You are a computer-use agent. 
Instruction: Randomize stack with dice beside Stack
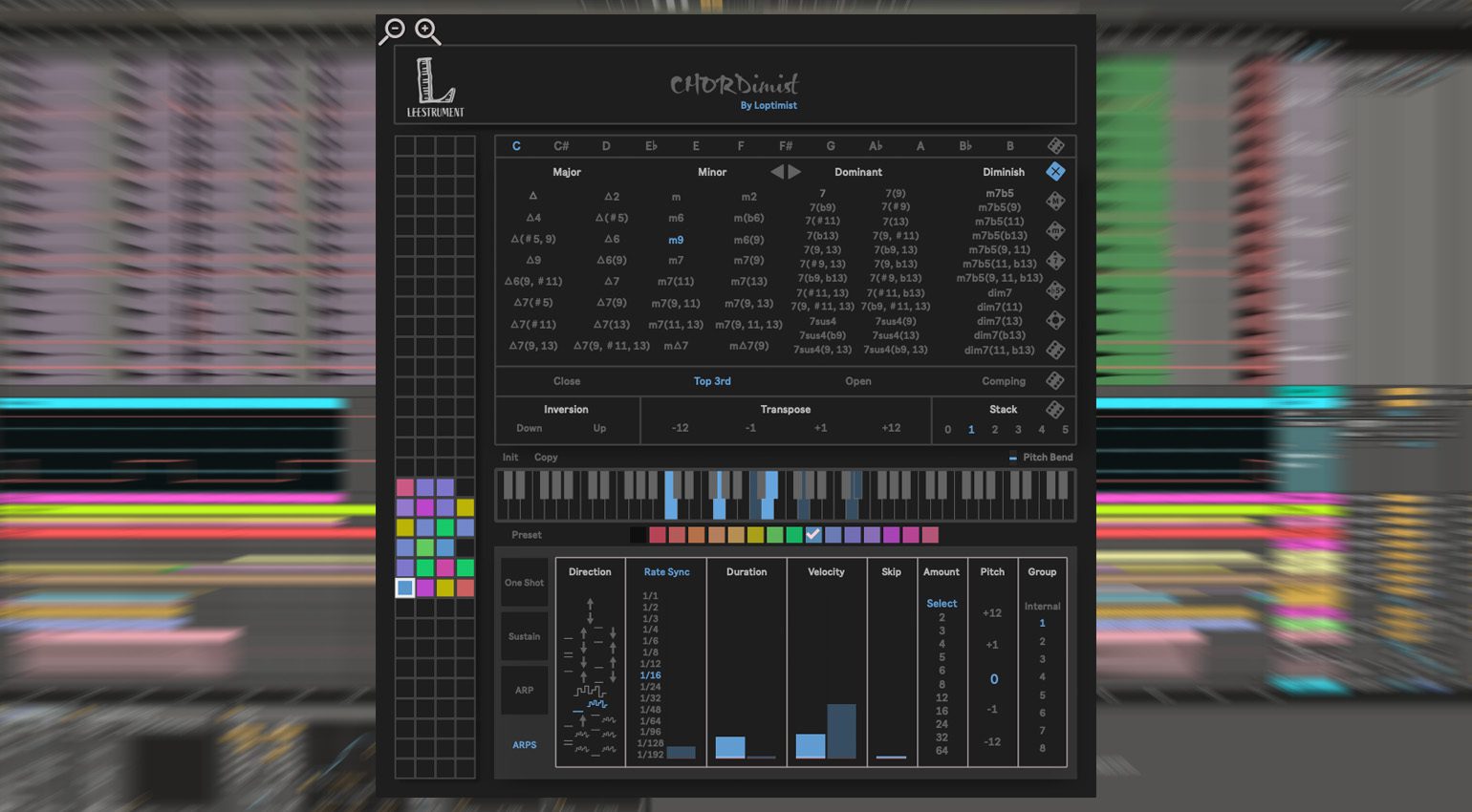click(1055, 409)
